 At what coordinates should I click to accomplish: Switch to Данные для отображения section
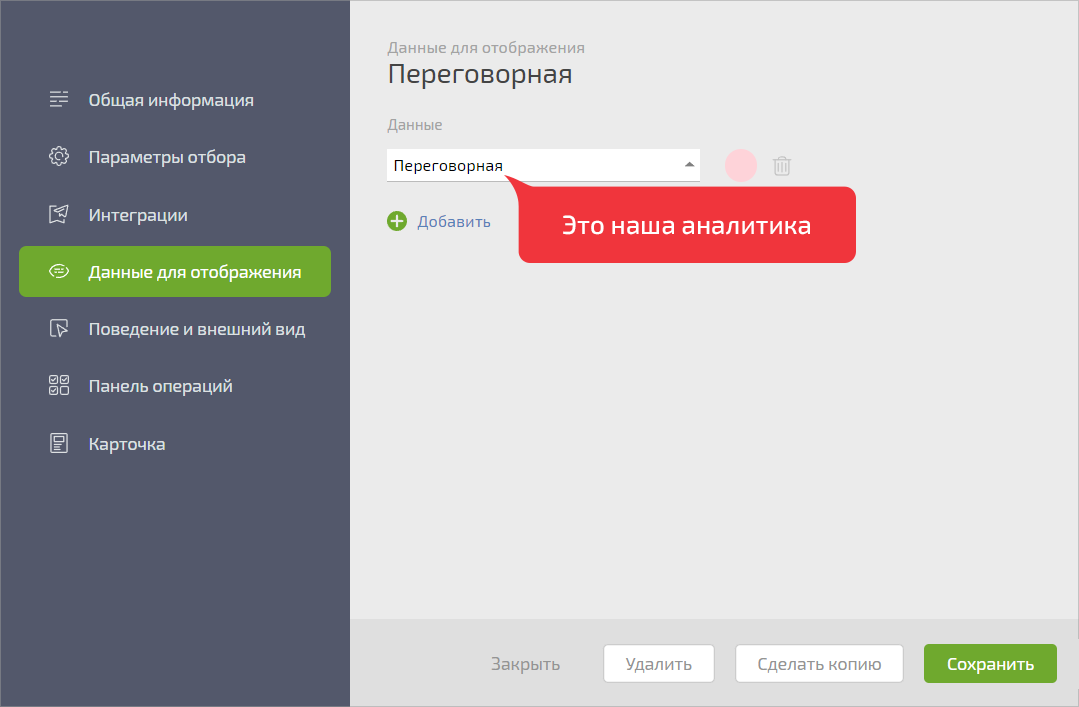pyautogui.click(x=175, y=272)
